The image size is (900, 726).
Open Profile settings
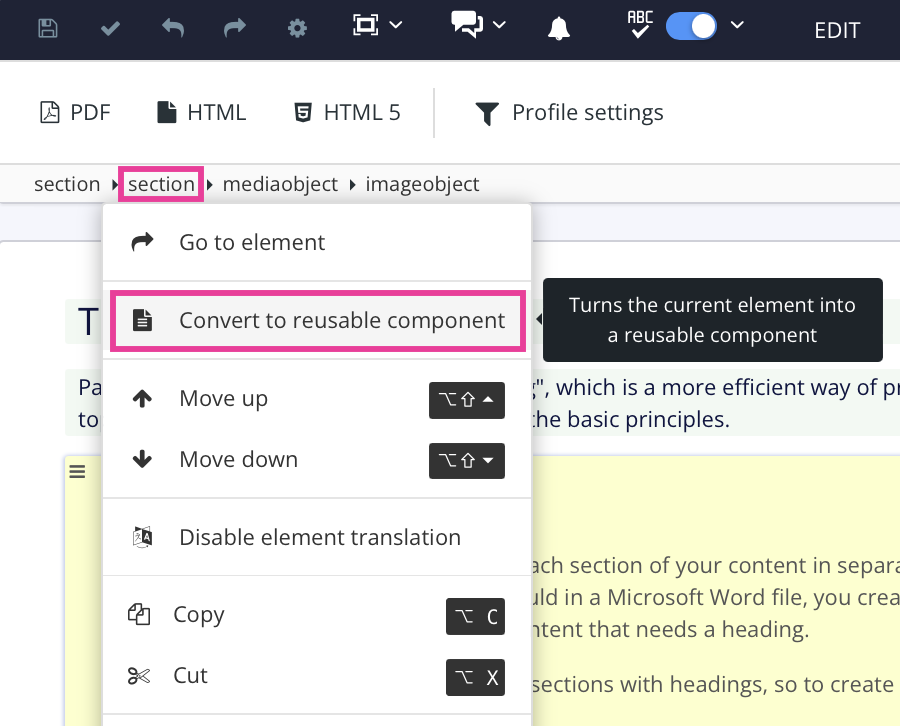569,113
